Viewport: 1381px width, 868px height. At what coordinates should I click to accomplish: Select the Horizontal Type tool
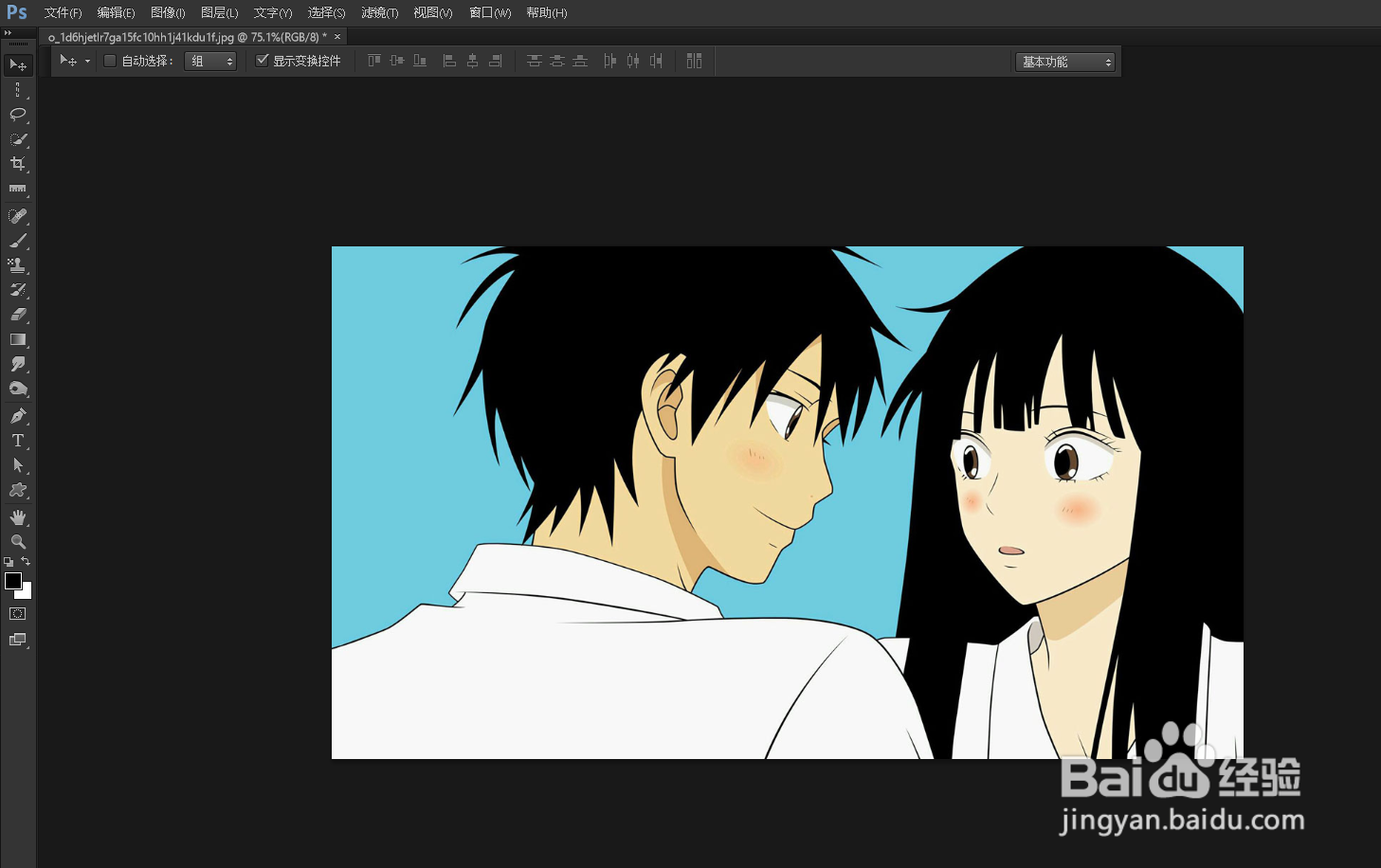18,441
